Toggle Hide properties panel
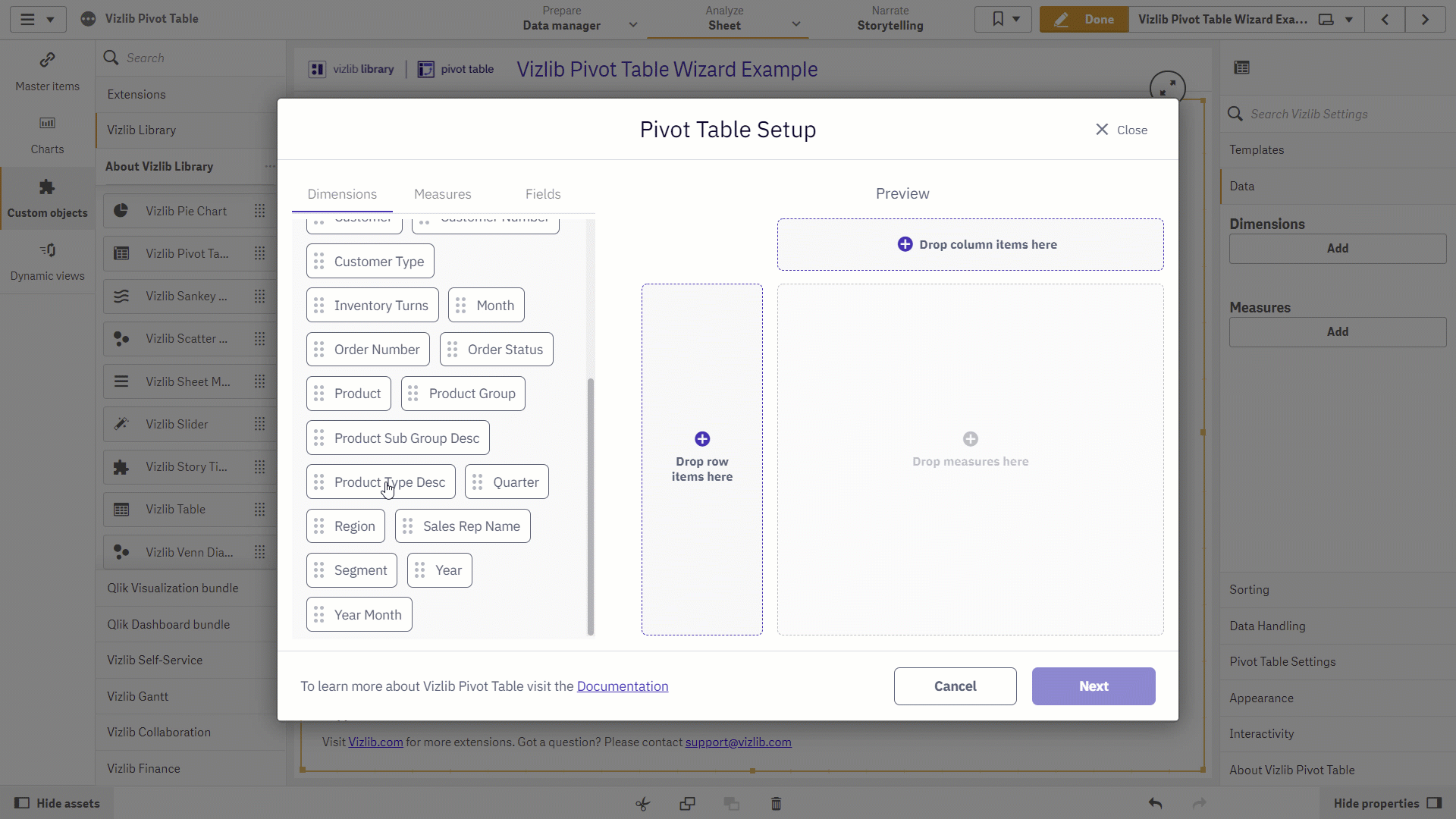The height and width of the screenshot is (819, 1456). [x=1388, y=803]
